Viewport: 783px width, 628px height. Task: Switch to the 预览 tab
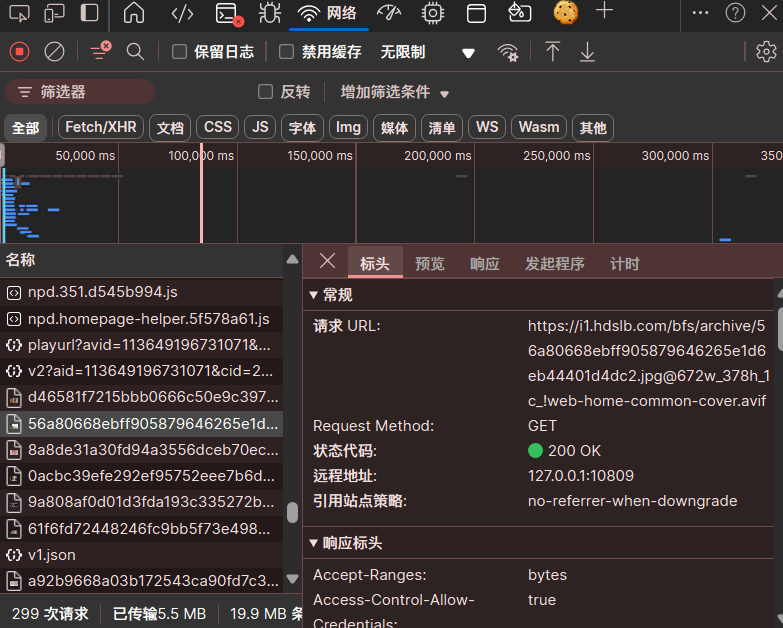click(429, 264)
